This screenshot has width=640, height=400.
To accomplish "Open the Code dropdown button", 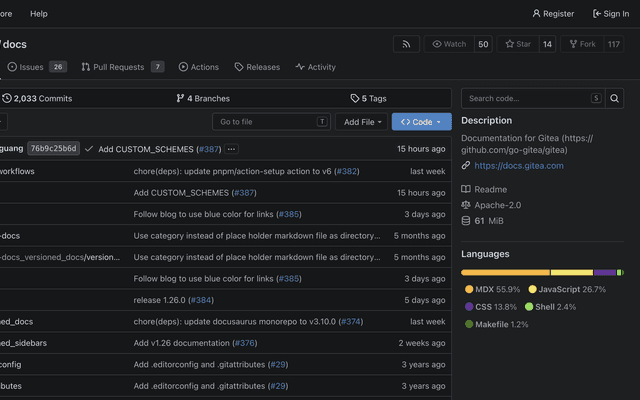I will tap(422, 122).
